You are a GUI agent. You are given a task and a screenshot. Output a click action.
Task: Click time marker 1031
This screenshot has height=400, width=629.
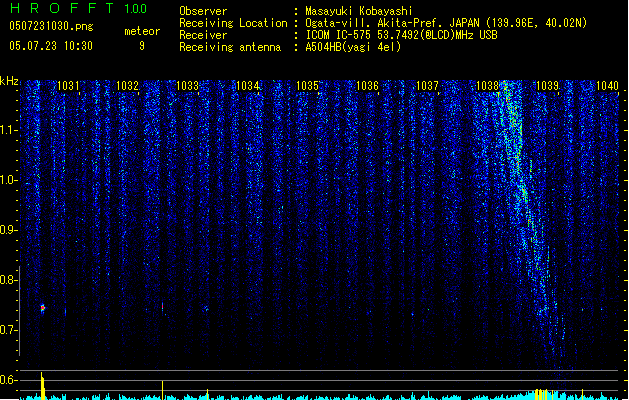click(68, 86)
